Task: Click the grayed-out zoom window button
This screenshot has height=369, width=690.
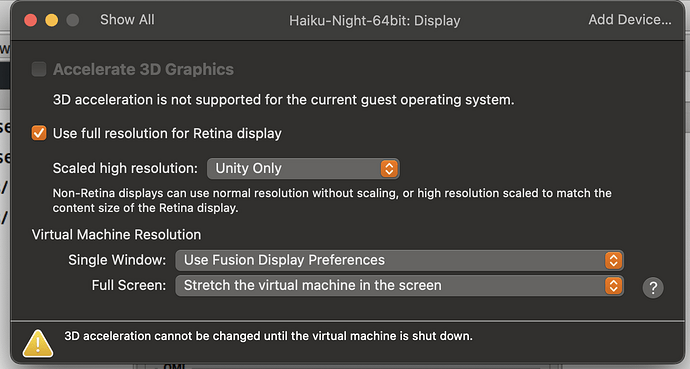Action: (73, 20)
